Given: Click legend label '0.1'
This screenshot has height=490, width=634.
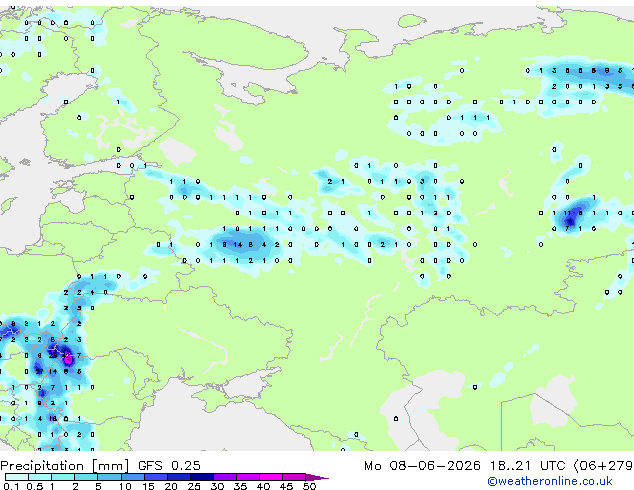Looking at the screenshot, I should pos(11,486).
